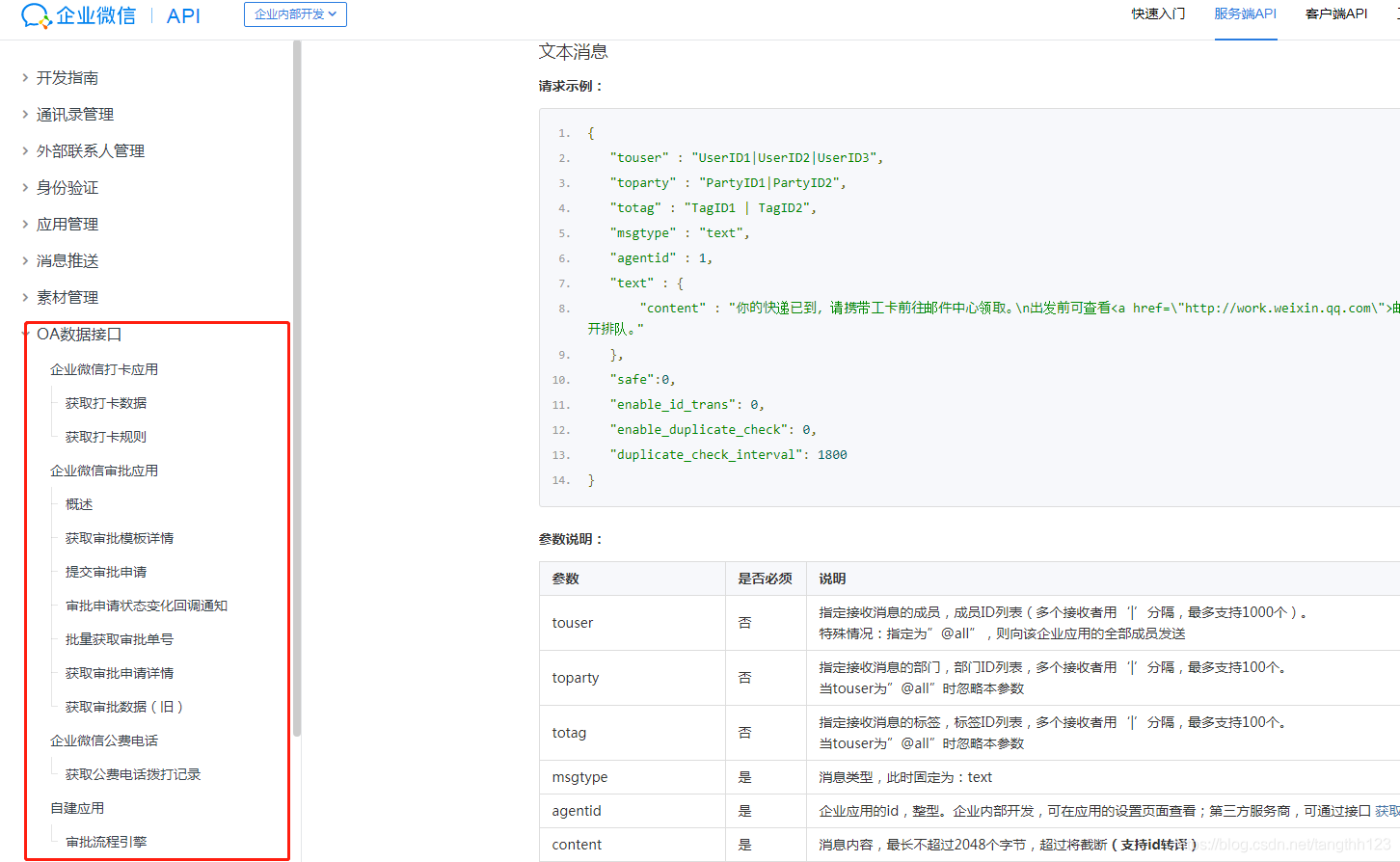This screenshot has width=1400, height=862.
Task: Click the "toparty" code line
Action: coord(728,183)
